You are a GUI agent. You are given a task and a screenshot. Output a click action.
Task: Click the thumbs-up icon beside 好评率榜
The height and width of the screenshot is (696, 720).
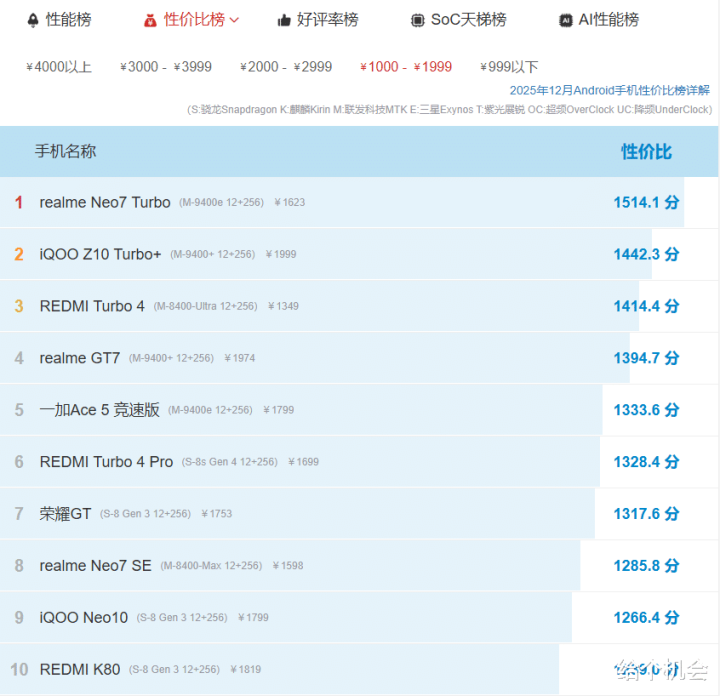tap(284, 21)
